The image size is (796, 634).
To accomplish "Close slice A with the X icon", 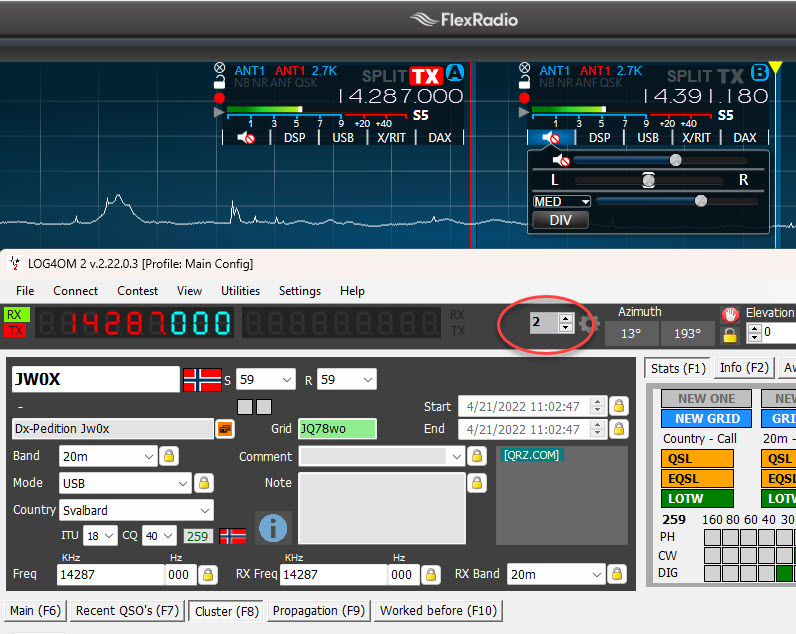I will point(219,68).
